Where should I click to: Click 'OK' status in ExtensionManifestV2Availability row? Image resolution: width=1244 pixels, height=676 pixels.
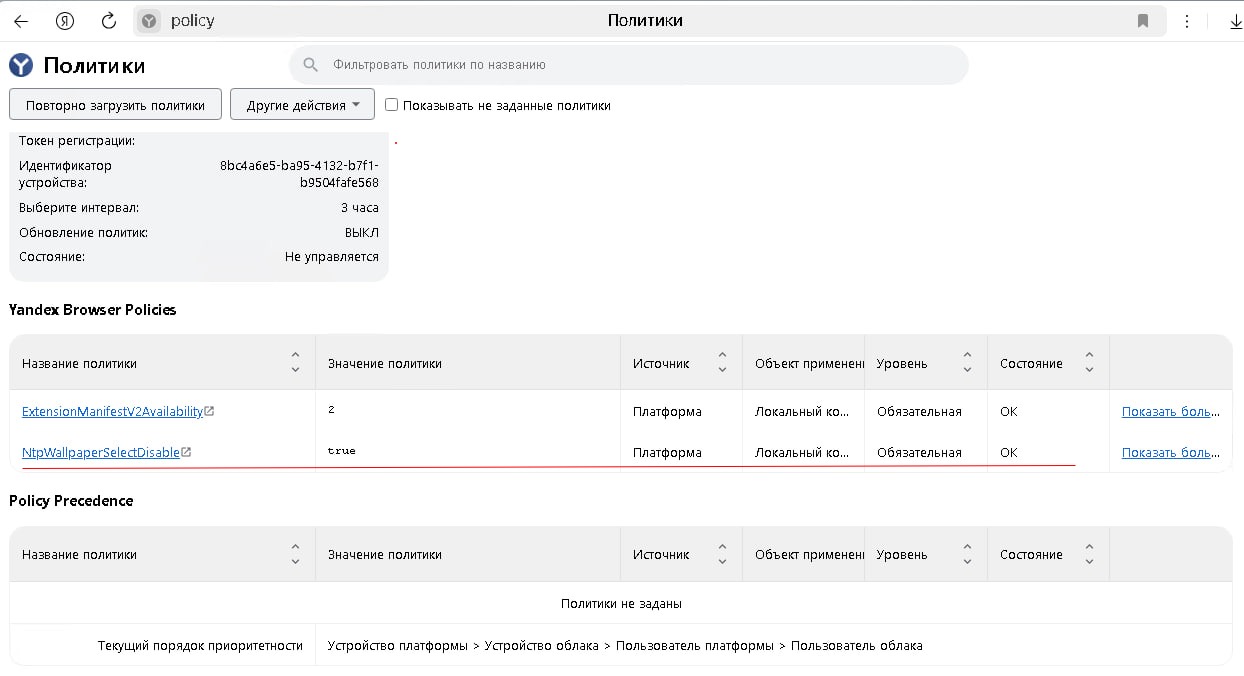pyautogui.click(x=1009, y=411)
